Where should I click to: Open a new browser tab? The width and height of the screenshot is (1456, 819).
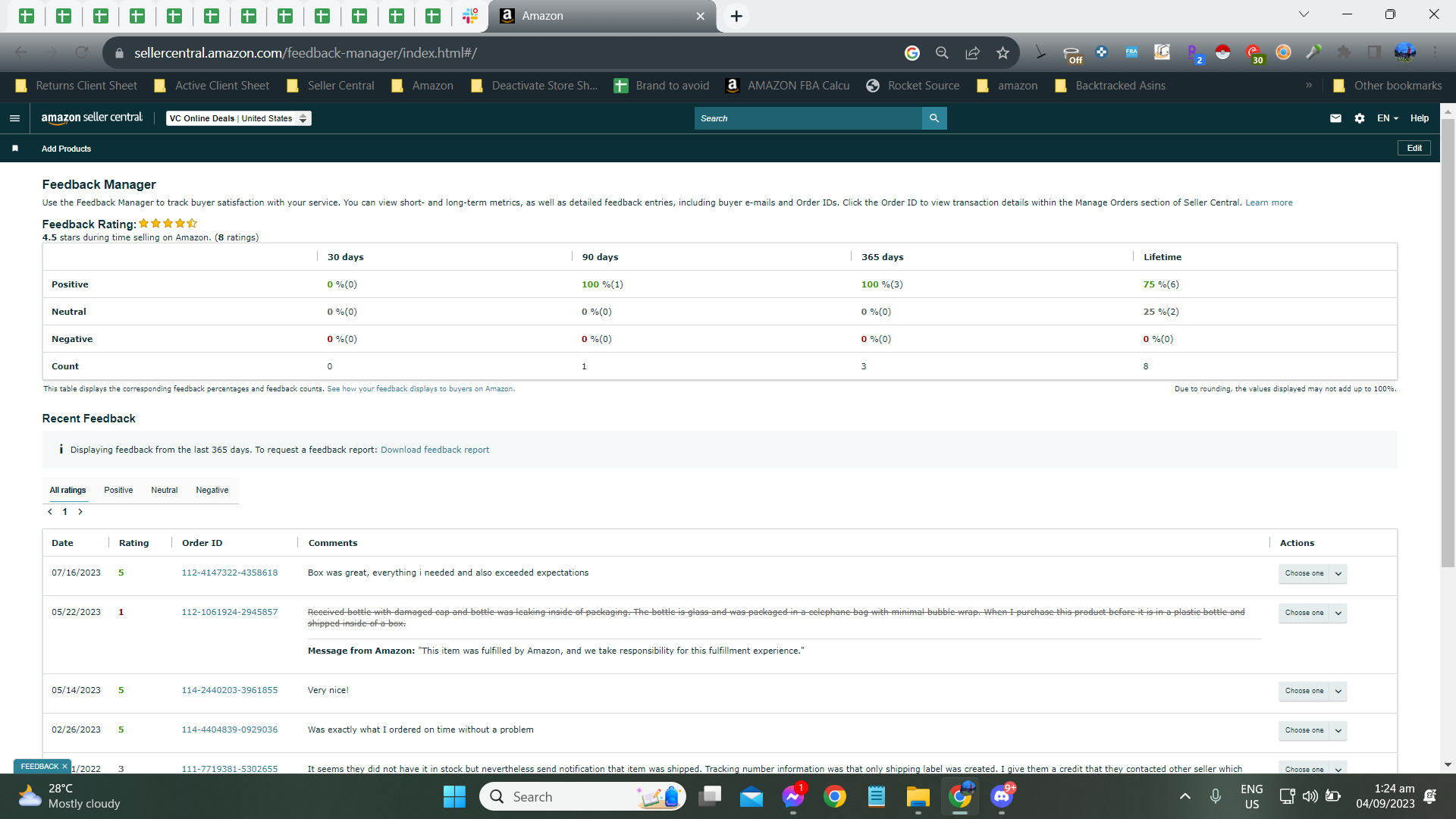tap(736, 16)
